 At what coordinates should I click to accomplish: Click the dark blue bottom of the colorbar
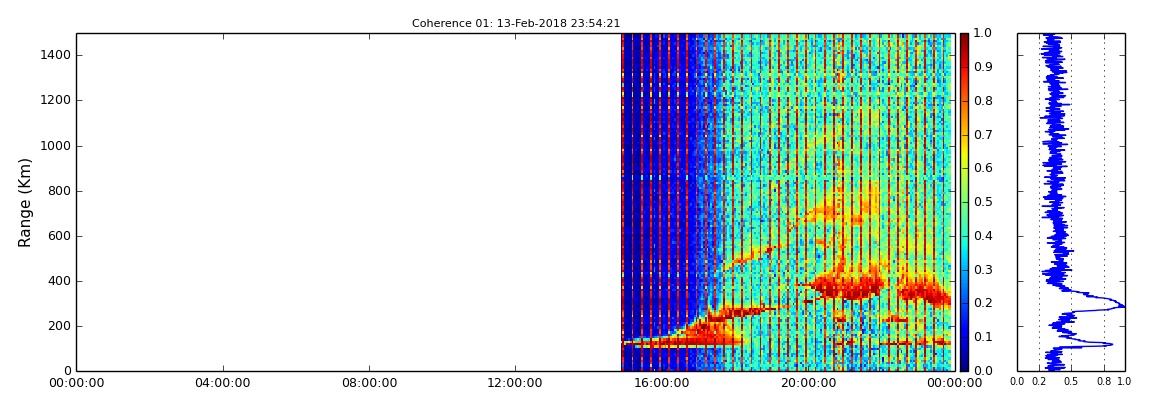pos(964,364)
